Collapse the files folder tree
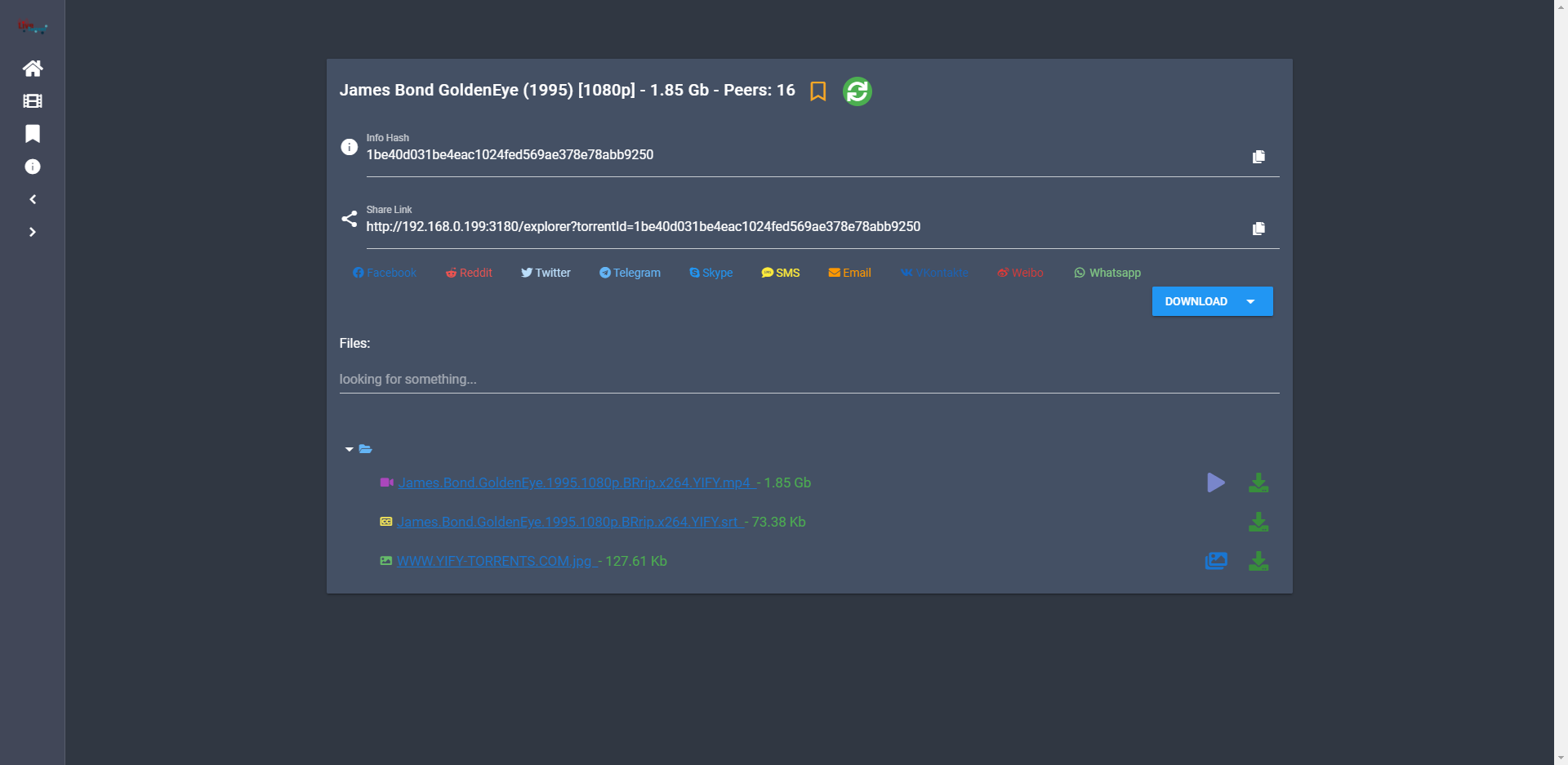The image size is (1568, 765). tap(350, 449)
